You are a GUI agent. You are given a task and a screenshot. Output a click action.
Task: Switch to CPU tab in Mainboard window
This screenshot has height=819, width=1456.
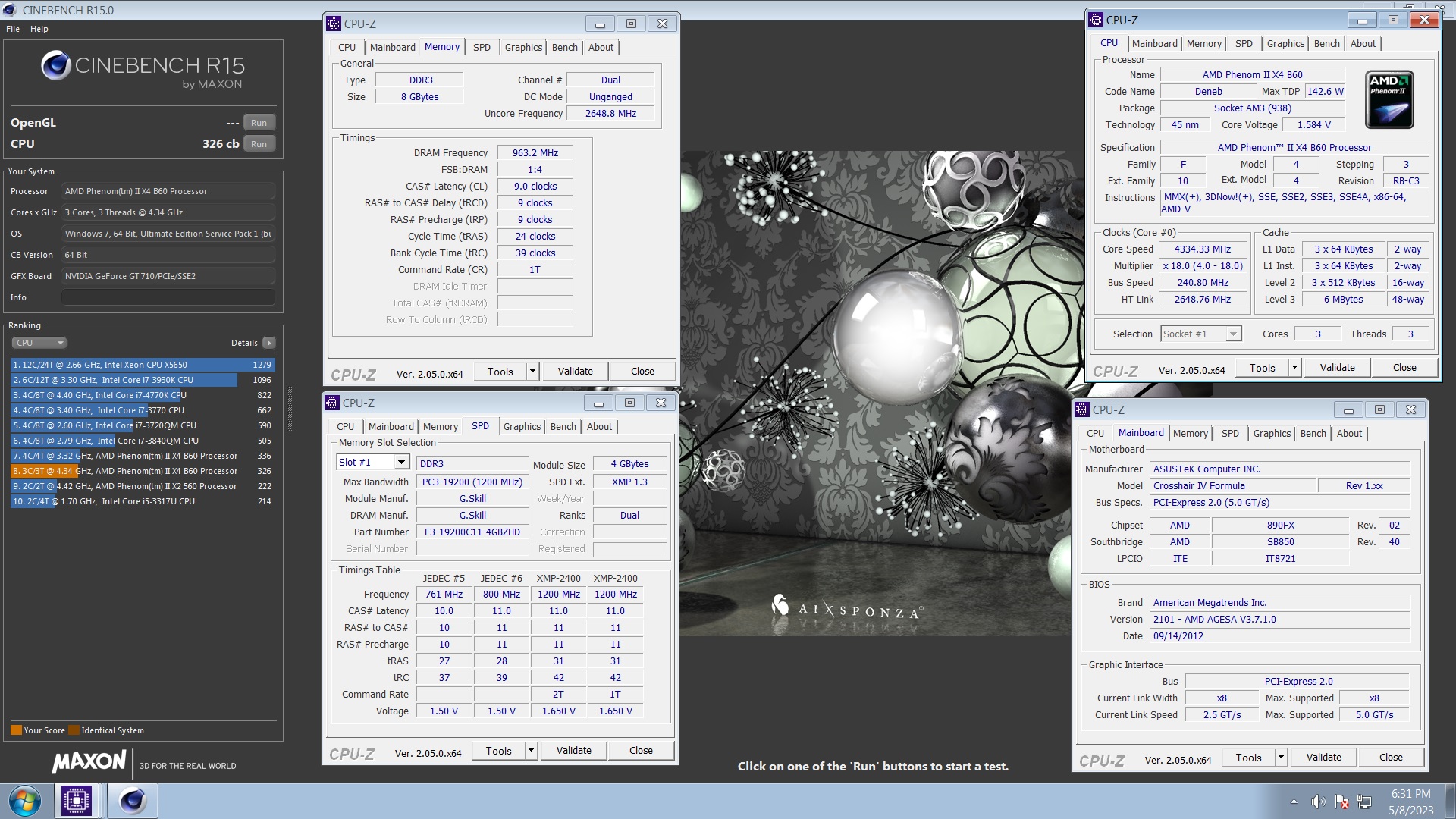pyautogui.click(x=1096, y=433)
